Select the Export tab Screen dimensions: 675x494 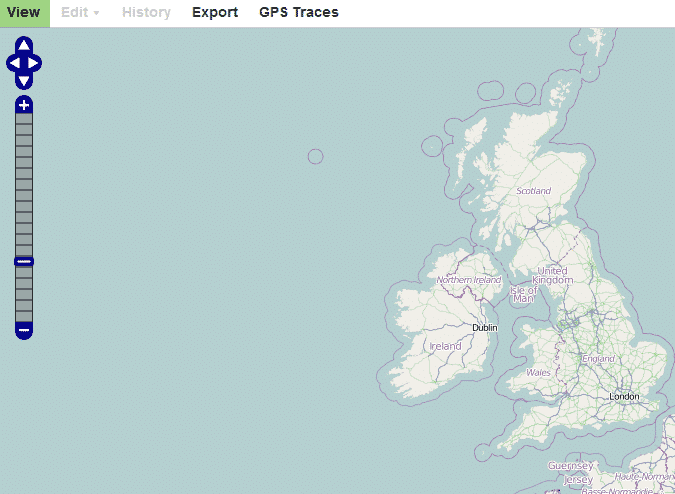tap(215, 13)
